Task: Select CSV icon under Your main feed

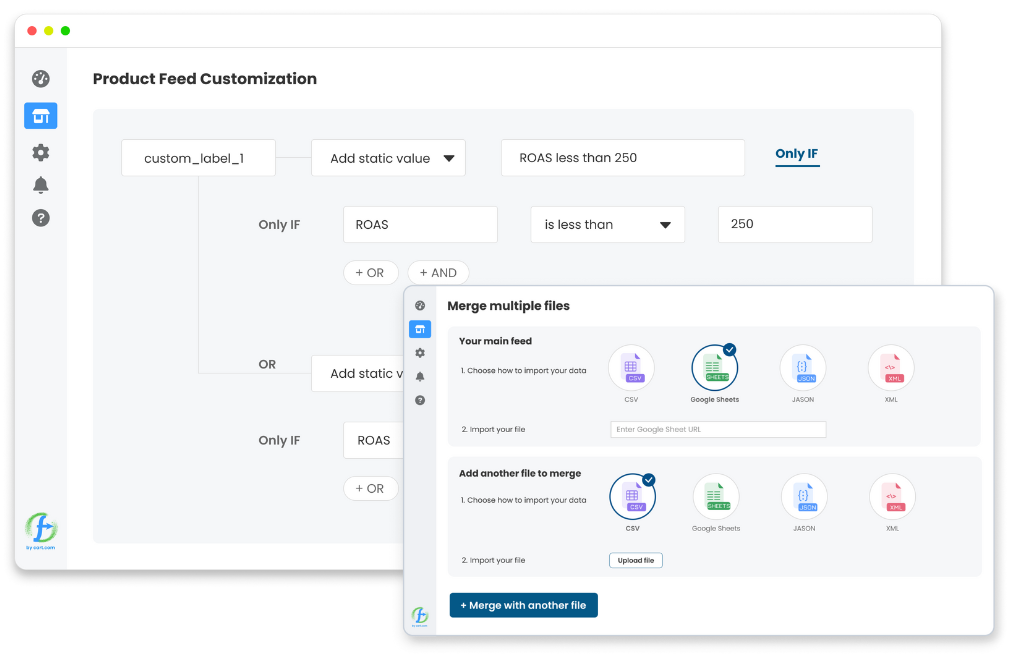Action: [x=631, y=368]
